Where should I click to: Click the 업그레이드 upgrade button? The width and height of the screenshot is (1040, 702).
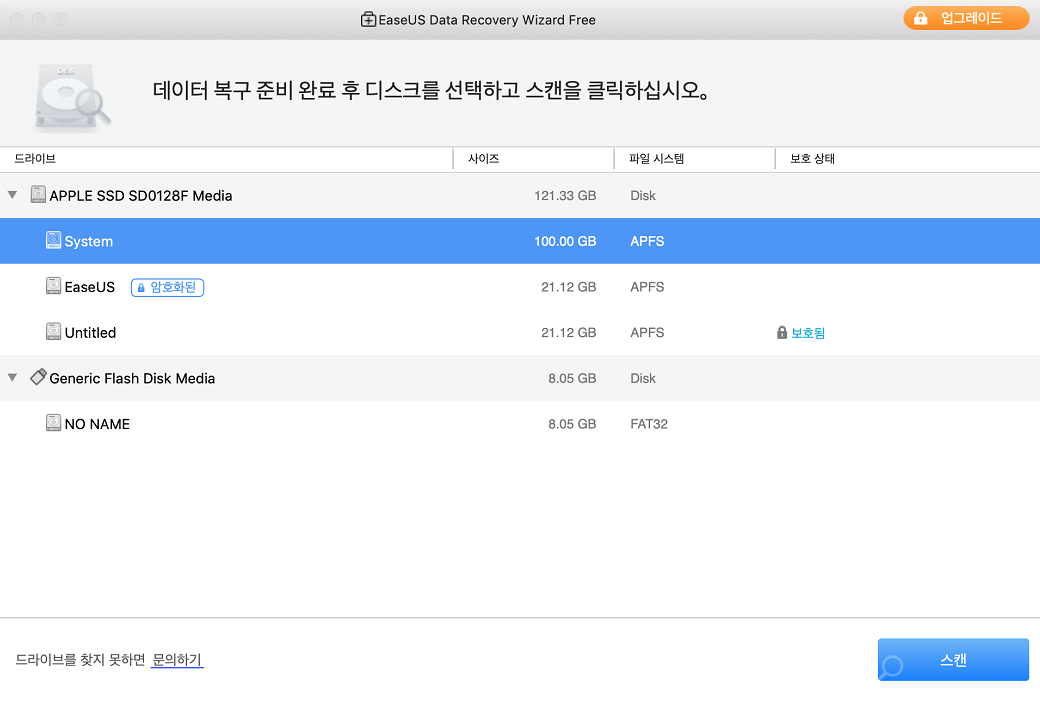pos(966,18)
